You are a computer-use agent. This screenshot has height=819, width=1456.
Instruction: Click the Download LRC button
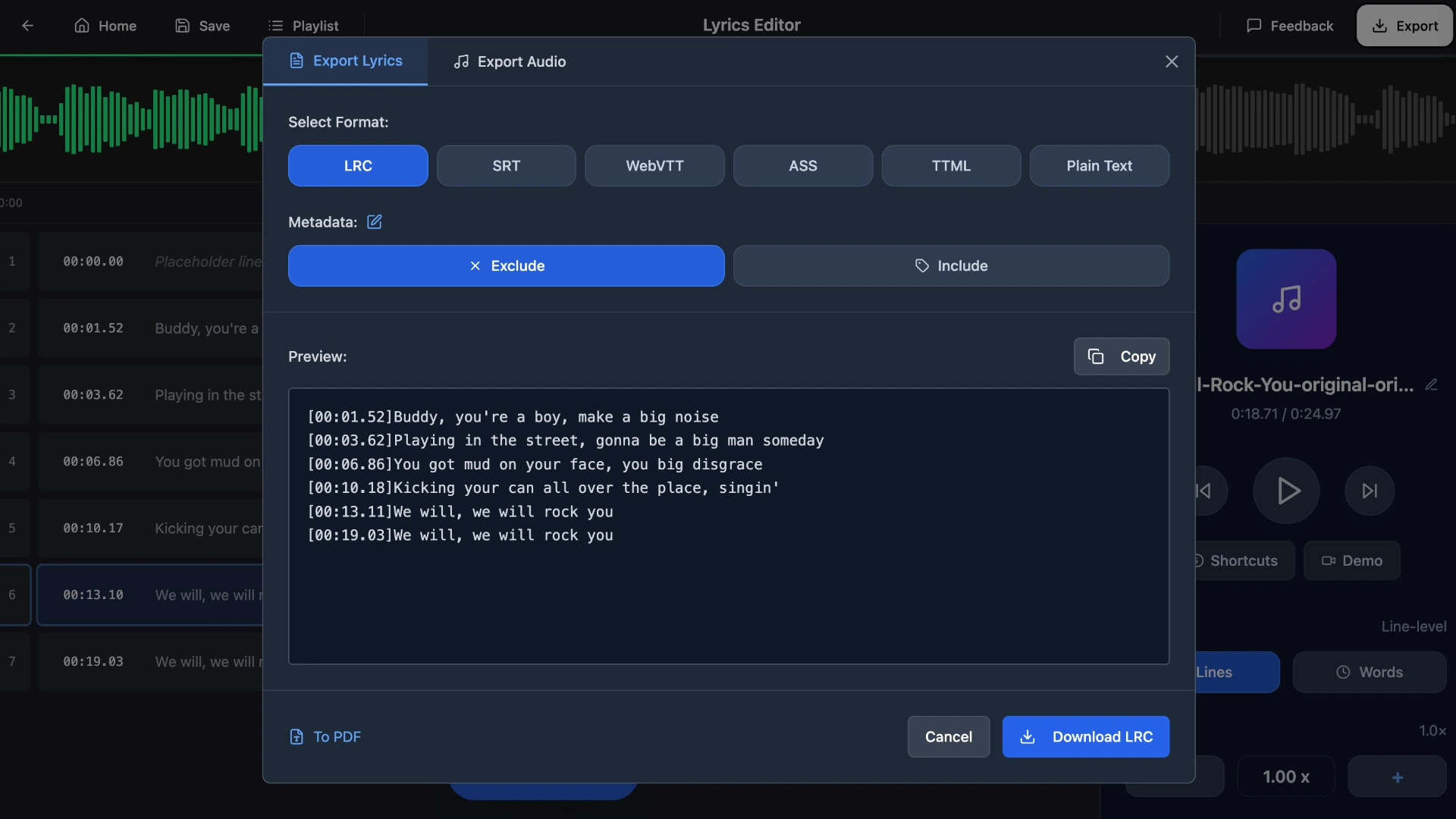tap(1085, 736)
